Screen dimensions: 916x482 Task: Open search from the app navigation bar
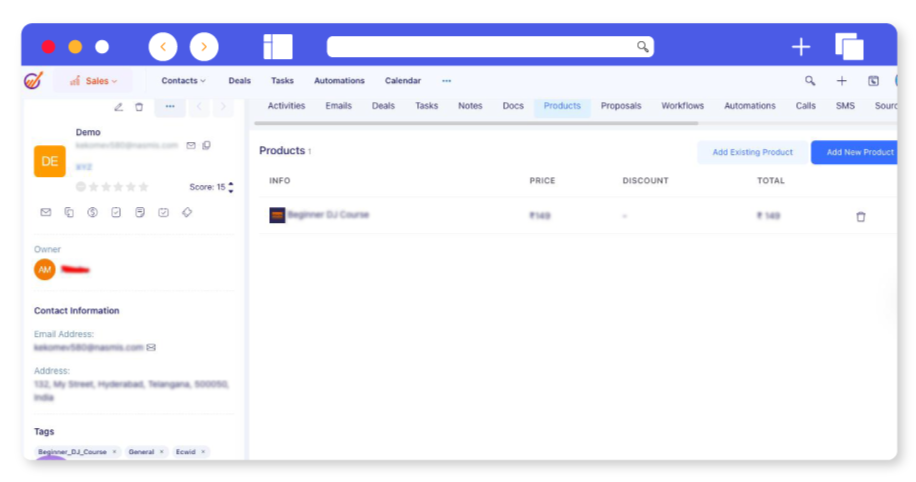tap(810, 81)
